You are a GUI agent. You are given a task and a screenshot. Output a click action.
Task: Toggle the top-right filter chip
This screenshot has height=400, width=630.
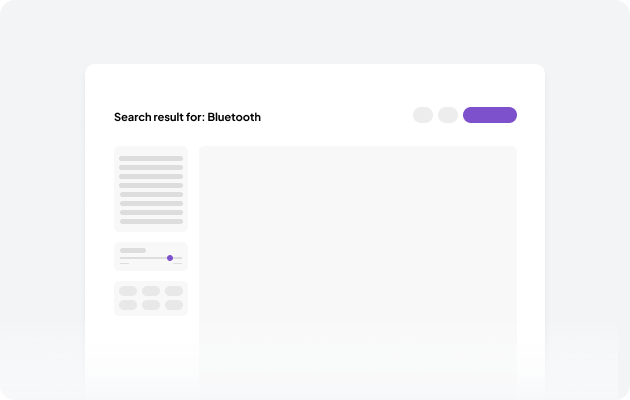[174, 291]
